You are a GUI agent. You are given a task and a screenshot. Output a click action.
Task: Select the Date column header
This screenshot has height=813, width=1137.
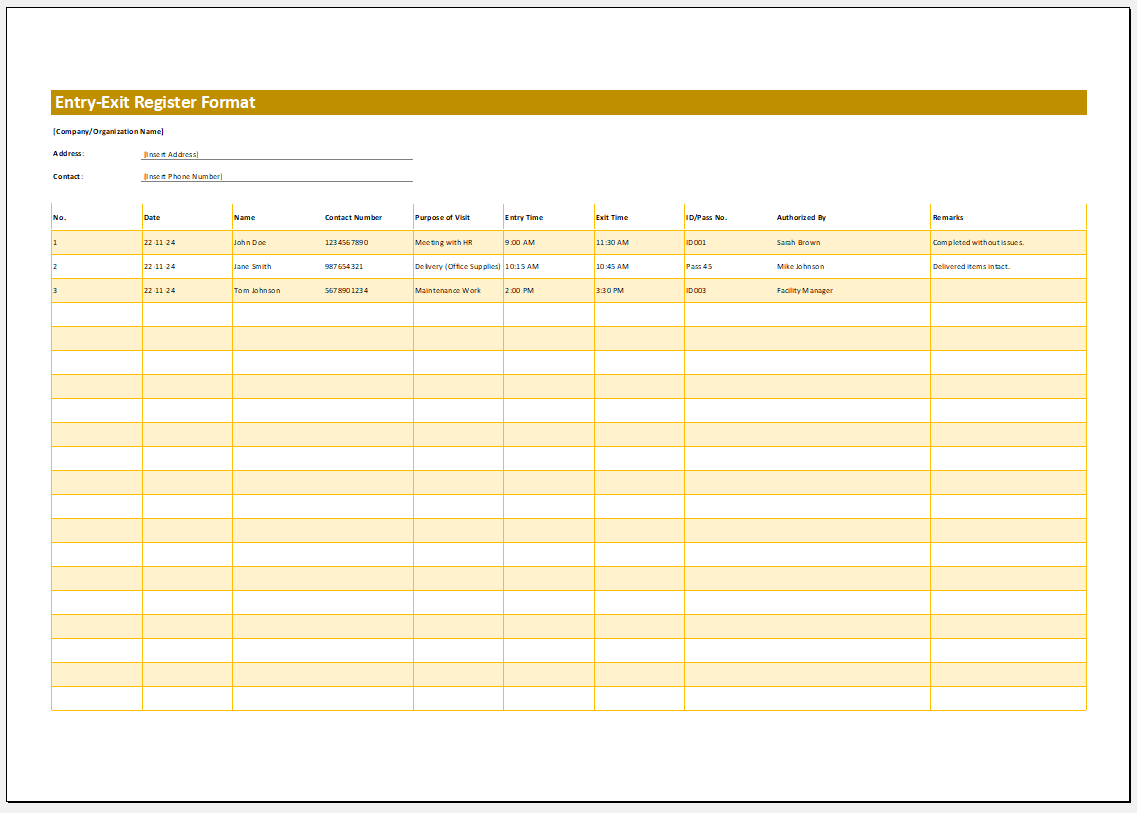tap(152, 216)
